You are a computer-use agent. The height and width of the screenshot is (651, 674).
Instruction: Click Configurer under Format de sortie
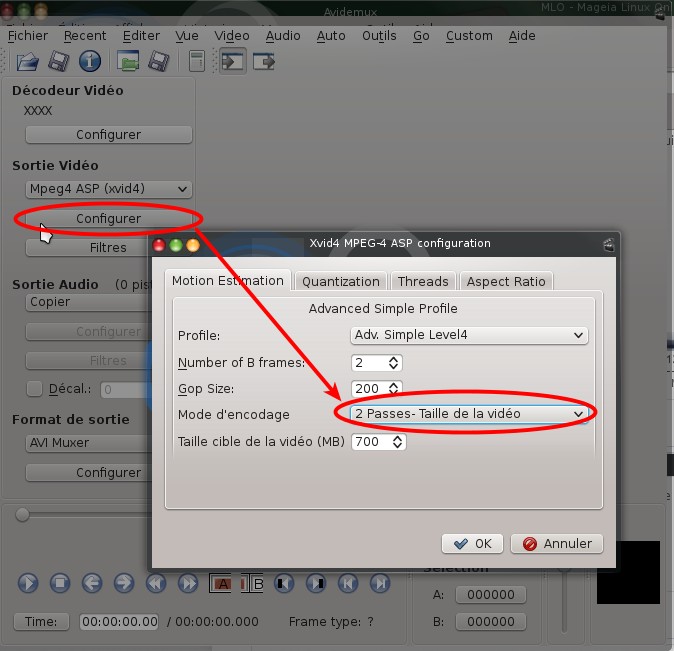(88, 473)
